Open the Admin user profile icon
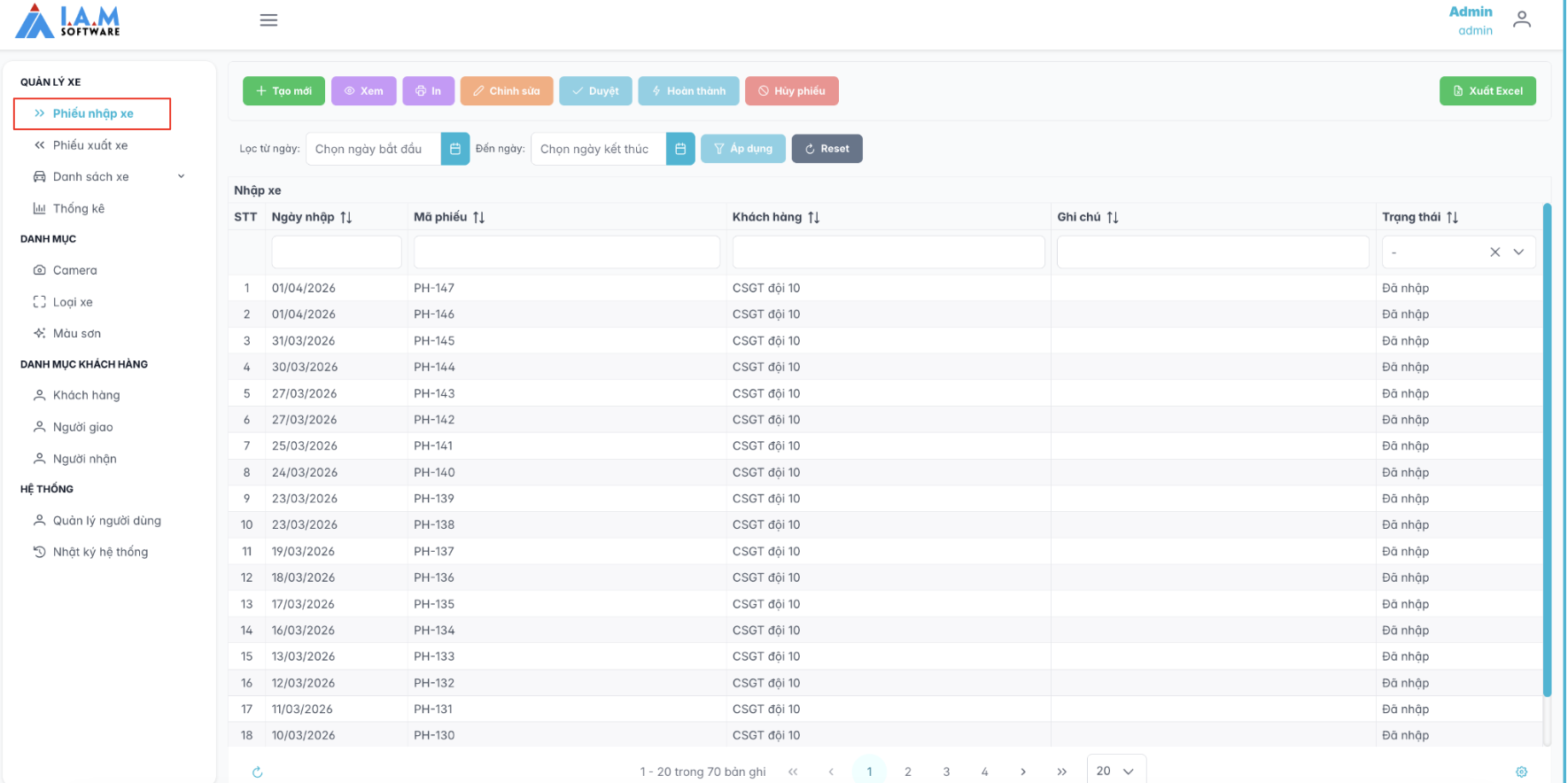 tap(1521, 19)
